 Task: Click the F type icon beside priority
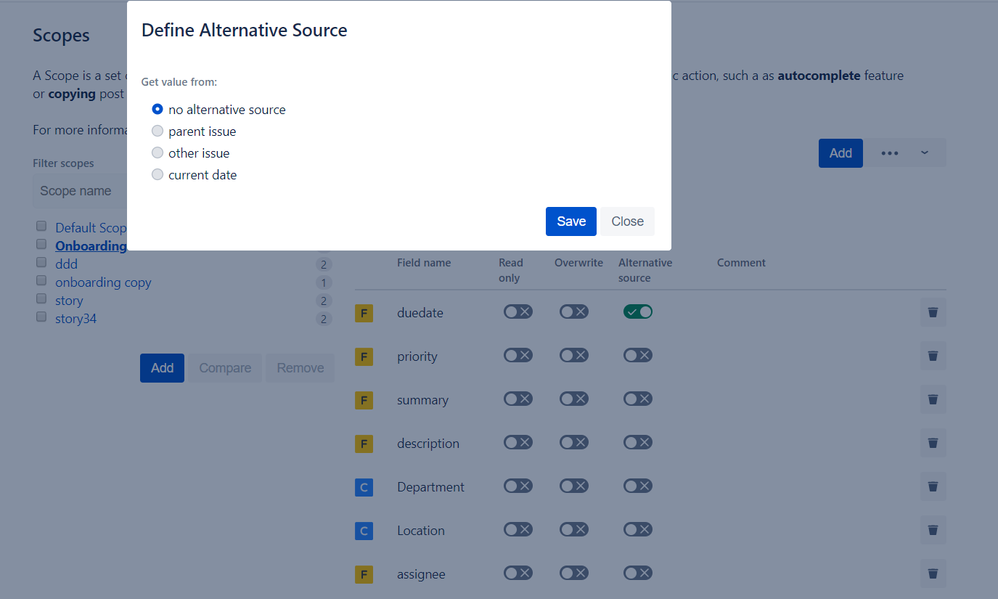364,356
